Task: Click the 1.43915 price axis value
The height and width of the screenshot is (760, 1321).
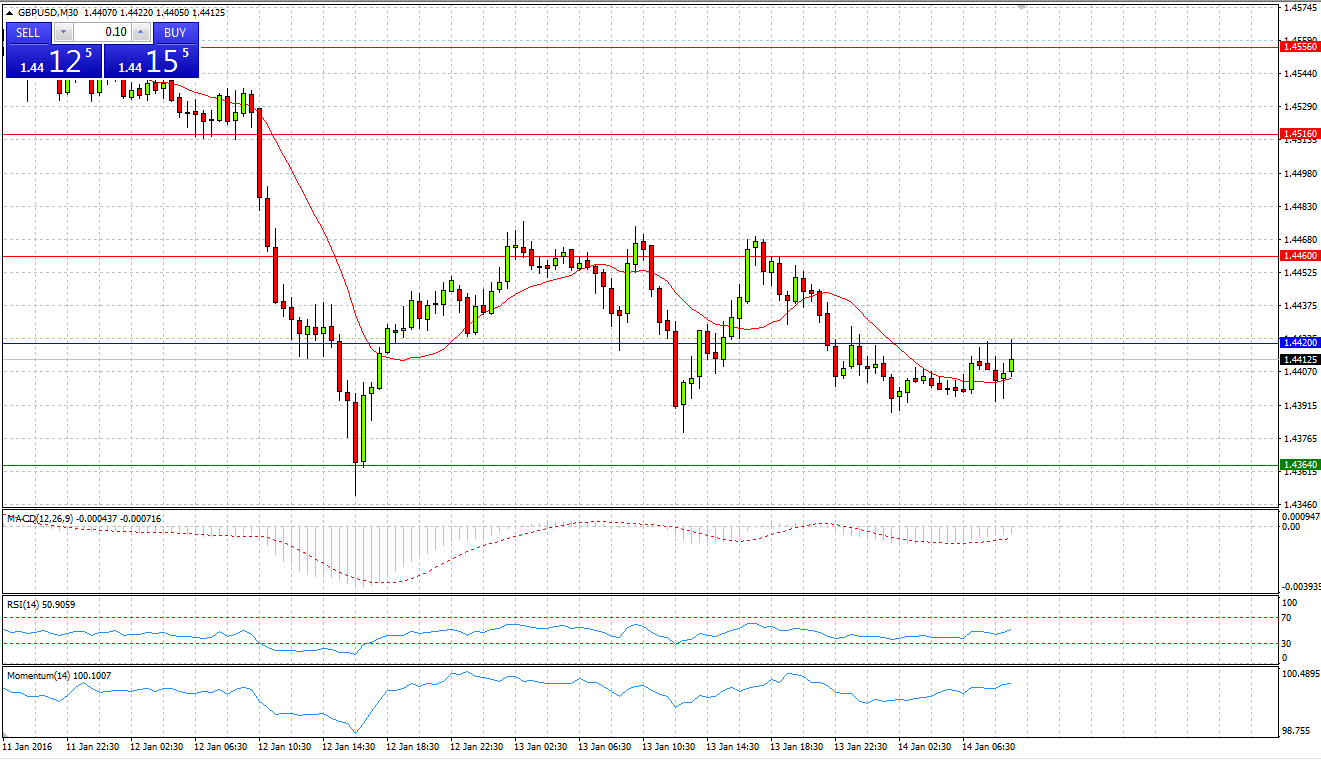Action: pyautogui.click(x=1299, y=405)
